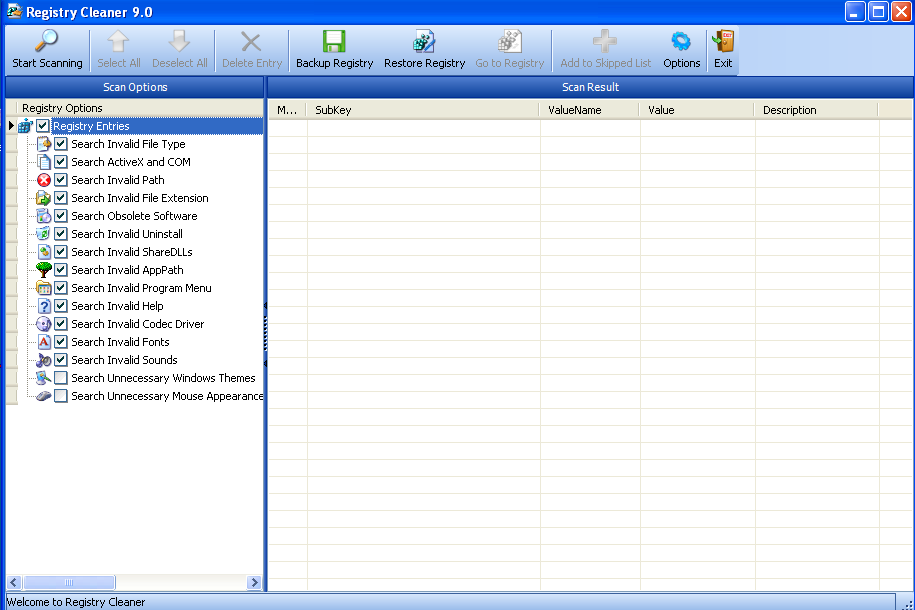Click the horizontal scrollbar thumb in Scan Options
Screen dimensions: 915x610
tap(69, 582)
